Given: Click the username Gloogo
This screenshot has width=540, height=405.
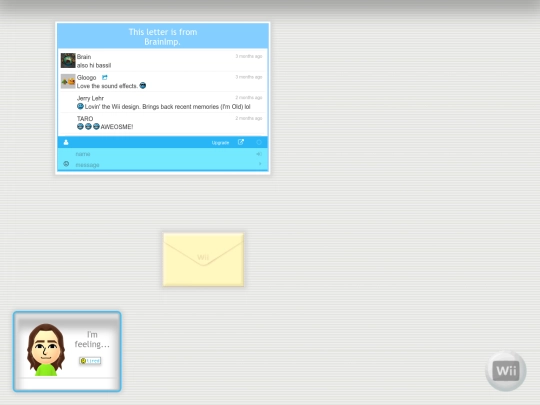Looking at the screenshot, I should point(86,77).
